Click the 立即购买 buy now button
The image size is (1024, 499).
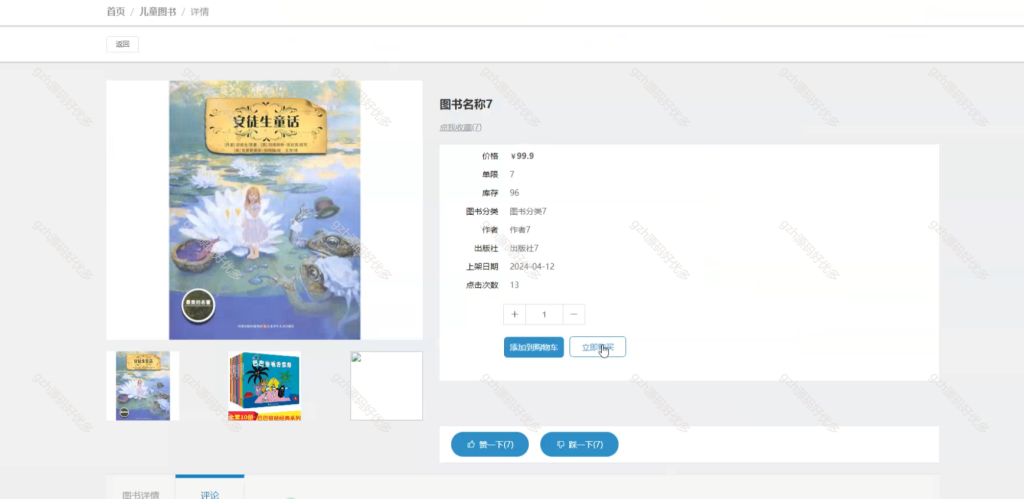[598, 347]
